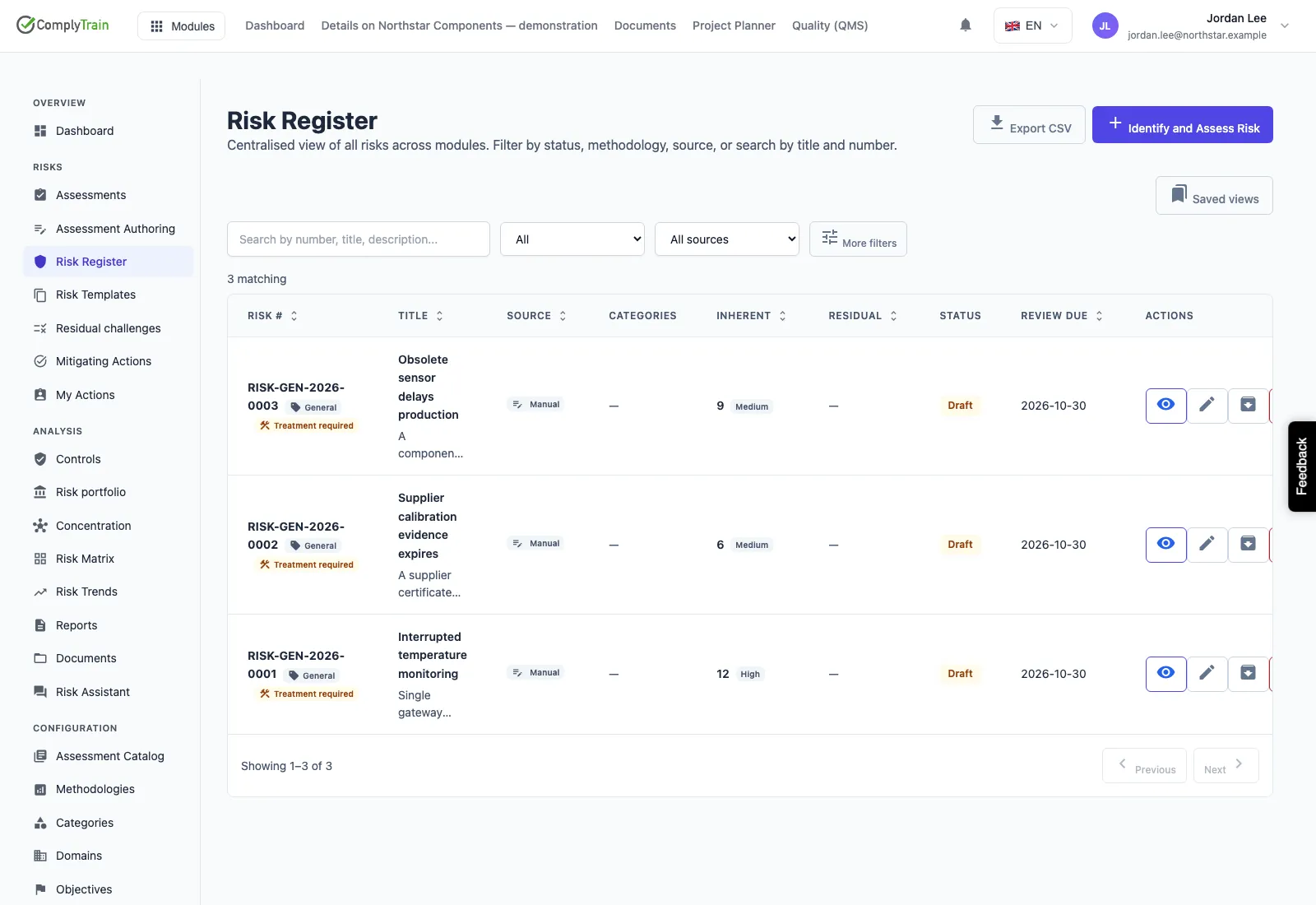Open Quality (QMS) module
1316x905 pixels.
(830, 26)
